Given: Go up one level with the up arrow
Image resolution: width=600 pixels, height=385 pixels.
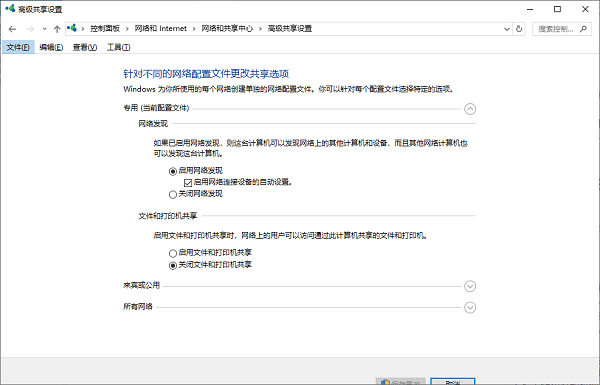Looking at the screenshot, I should click(x=57, y=29).
